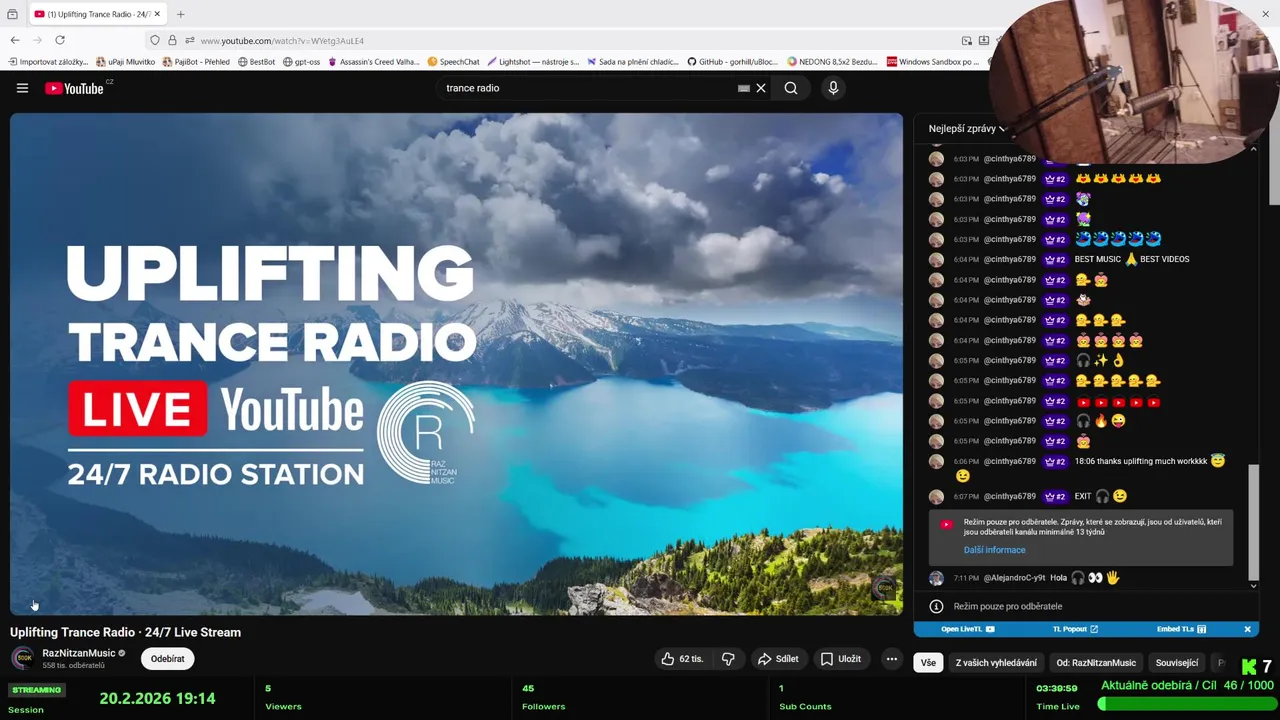
Task: Open the browser tab list icon
Action: (x=12, y=14)
